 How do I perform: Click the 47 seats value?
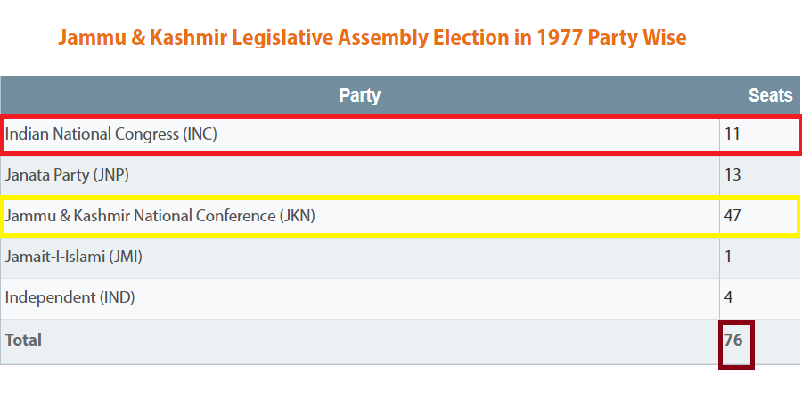pos(732,215)
